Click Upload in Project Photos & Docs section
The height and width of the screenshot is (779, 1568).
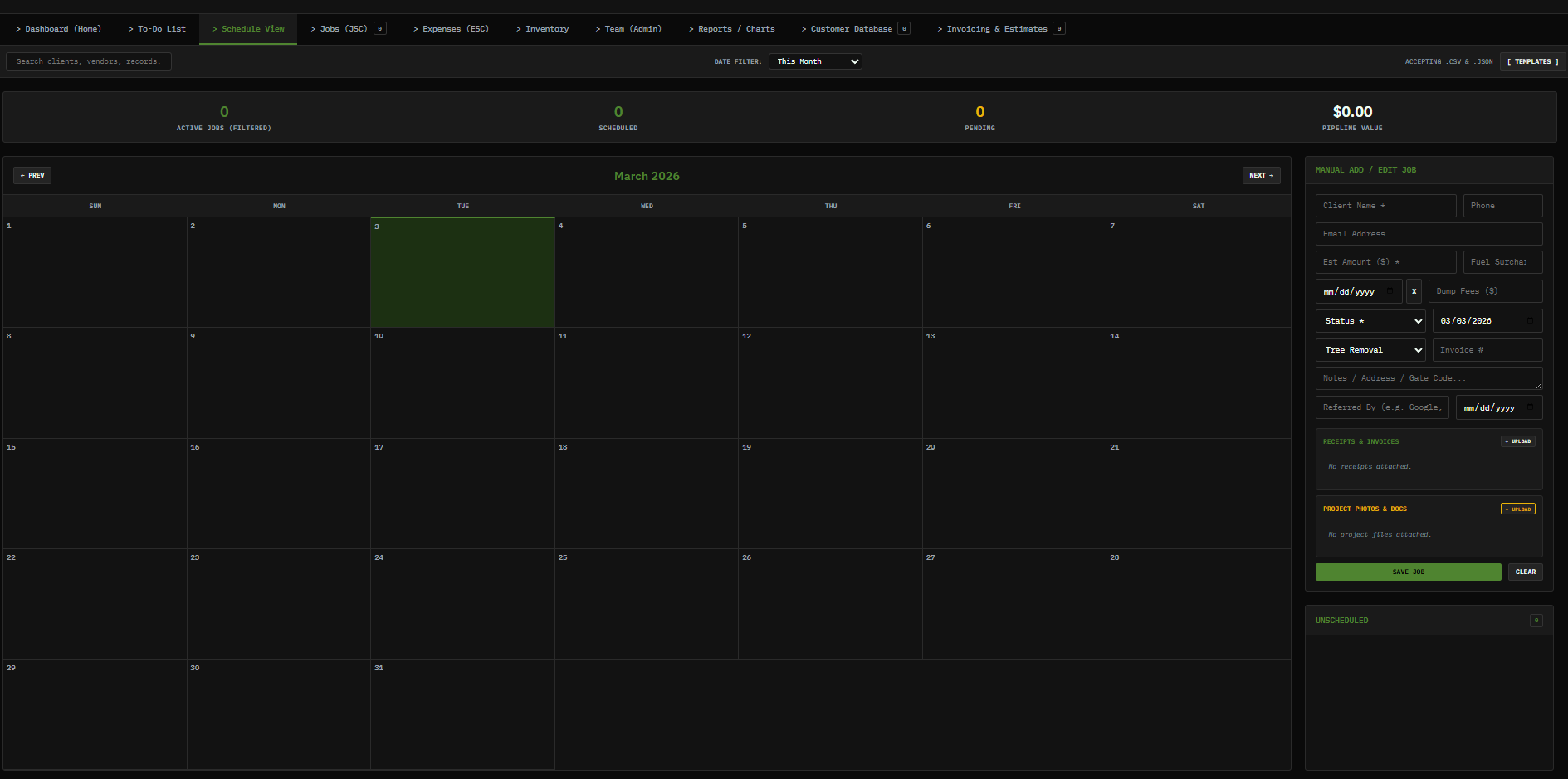[x=1517, y=509]
